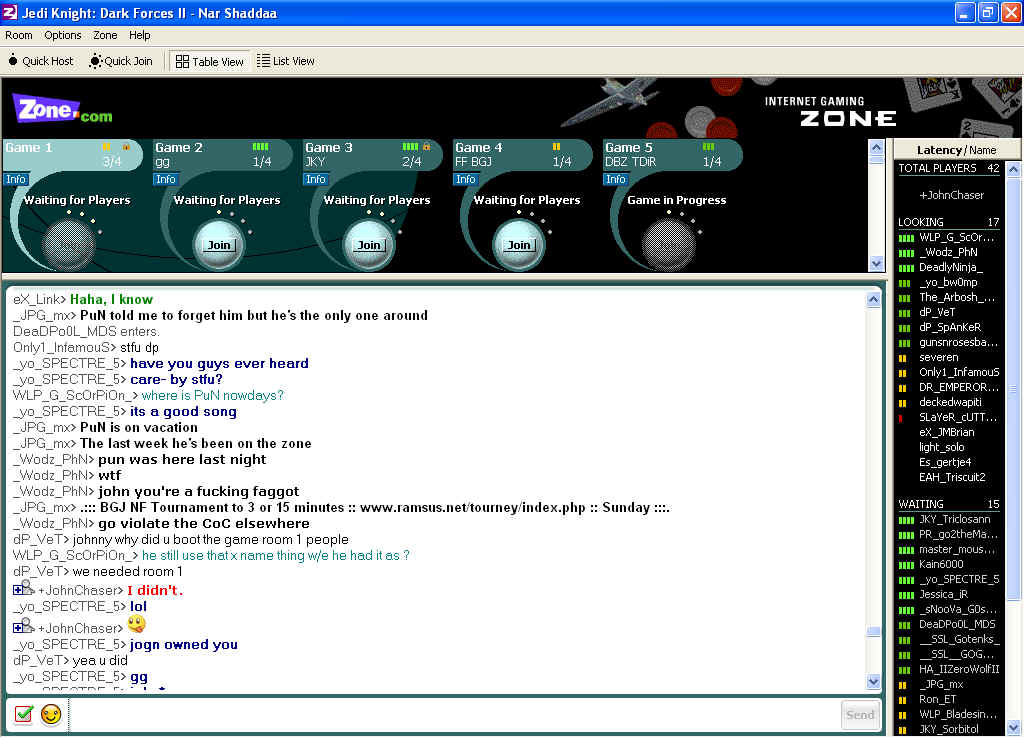Image resolution: width=1024 pixels, height=738 pixels.
Task: Click the disabled Join button for Game 1
Action: point(69,245)
